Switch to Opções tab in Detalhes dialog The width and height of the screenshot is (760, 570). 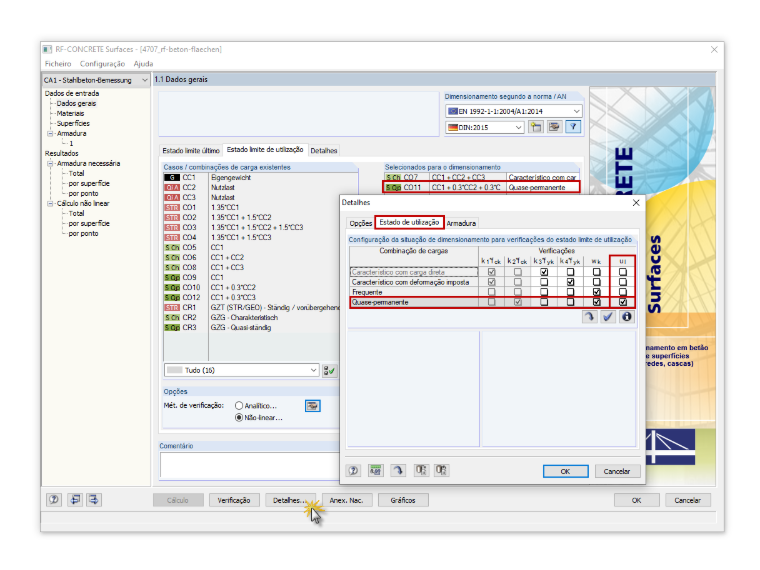[361, 223]
